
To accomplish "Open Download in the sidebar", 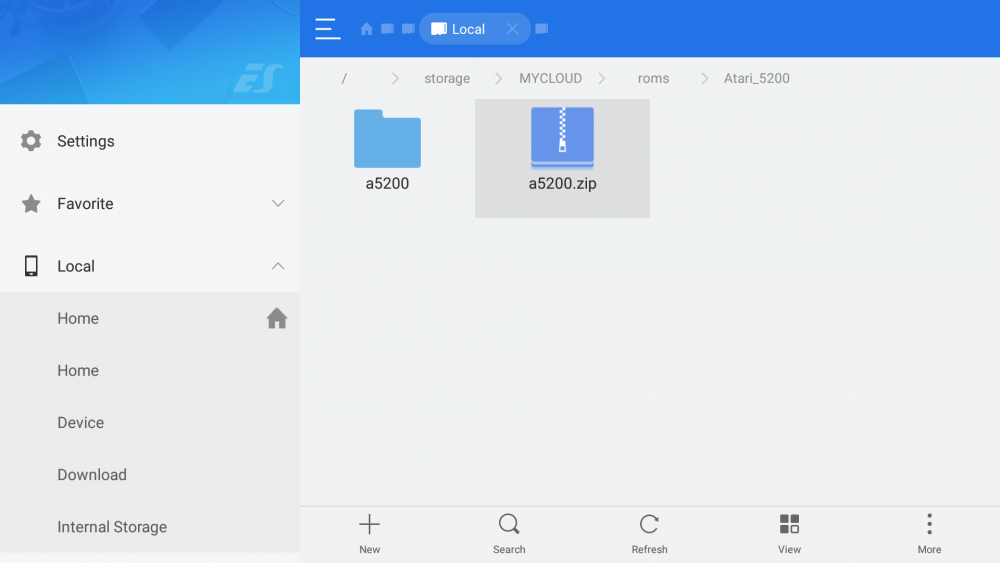I will [x=92, y=475].
